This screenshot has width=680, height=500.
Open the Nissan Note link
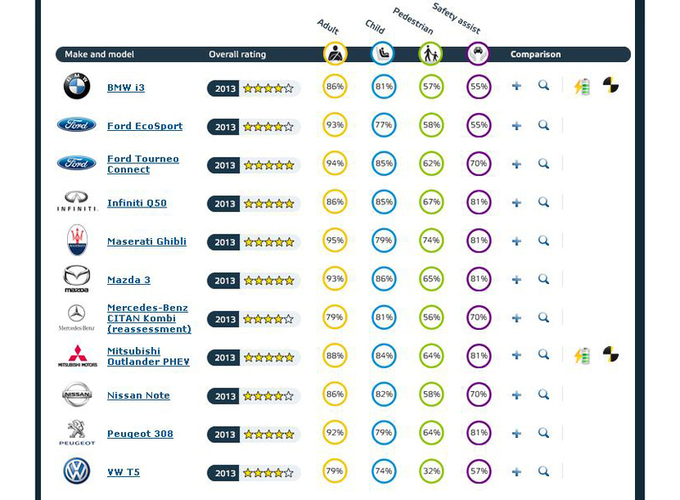[x=138, y=395]
